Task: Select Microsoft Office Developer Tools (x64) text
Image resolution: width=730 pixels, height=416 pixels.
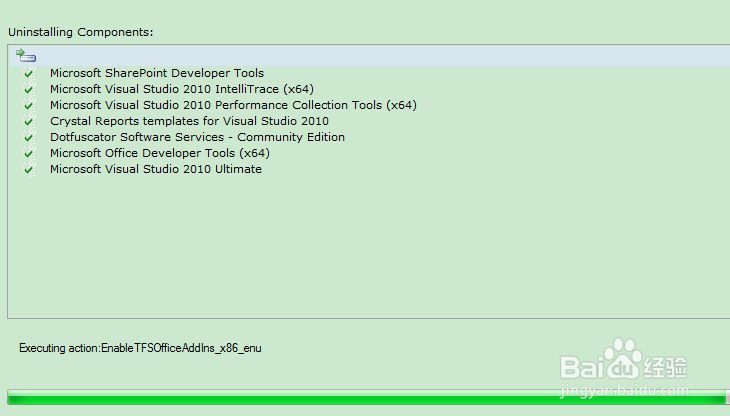Action: [x=160, y=153]
